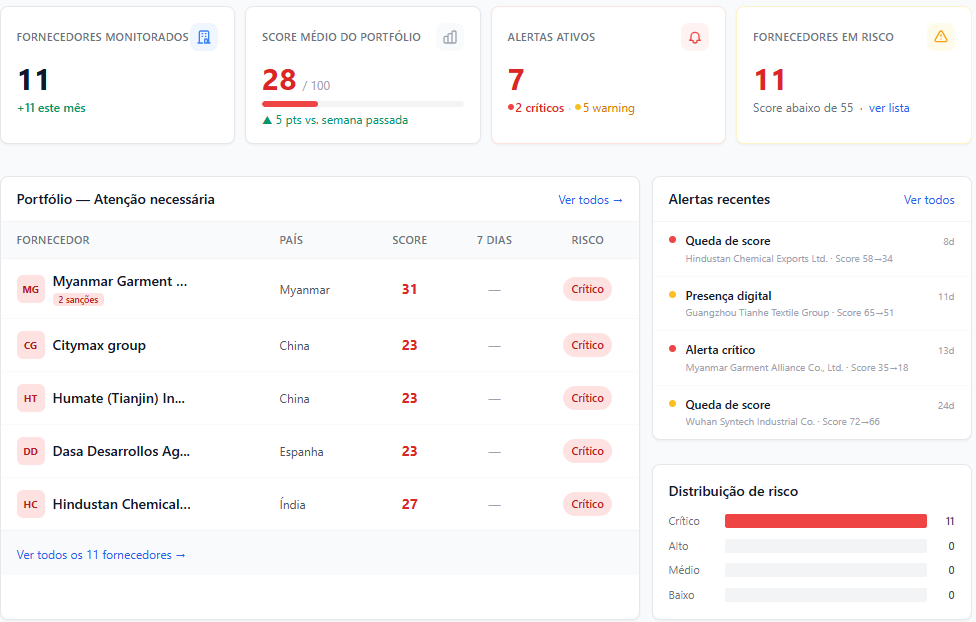This screenshot has width=976, height=622.
Task: Select the CG avatar for Citymax group
Action: (30, 345)
